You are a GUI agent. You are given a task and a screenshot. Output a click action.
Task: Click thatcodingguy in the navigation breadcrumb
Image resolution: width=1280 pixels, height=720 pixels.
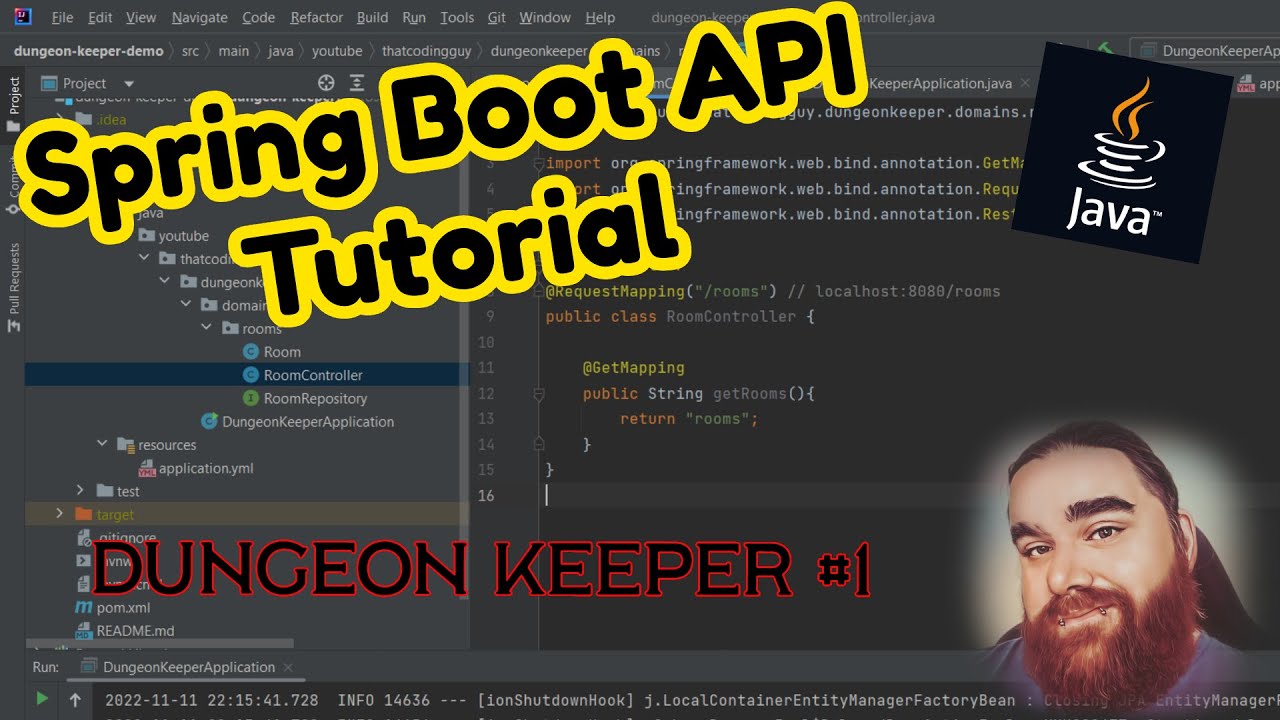click(x=429, y=51)
